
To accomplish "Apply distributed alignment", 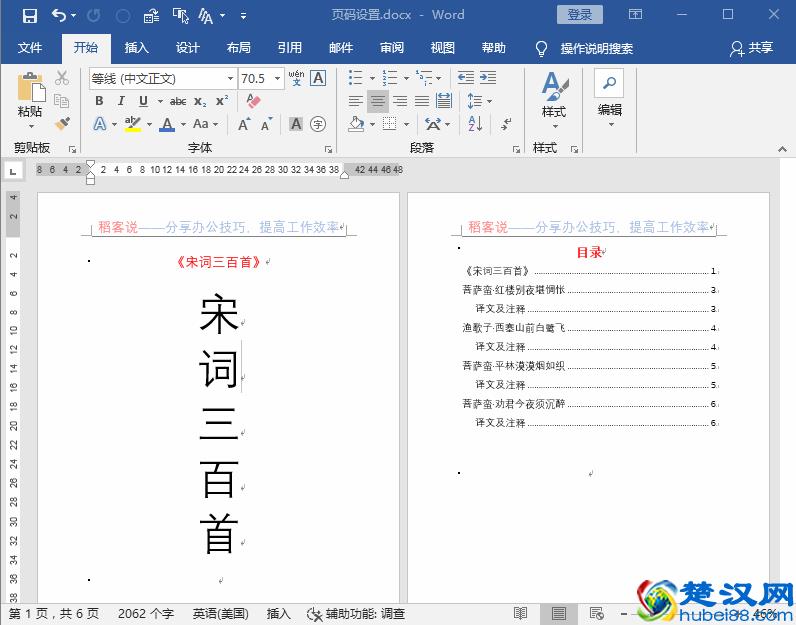I will [x=444, y=101].
